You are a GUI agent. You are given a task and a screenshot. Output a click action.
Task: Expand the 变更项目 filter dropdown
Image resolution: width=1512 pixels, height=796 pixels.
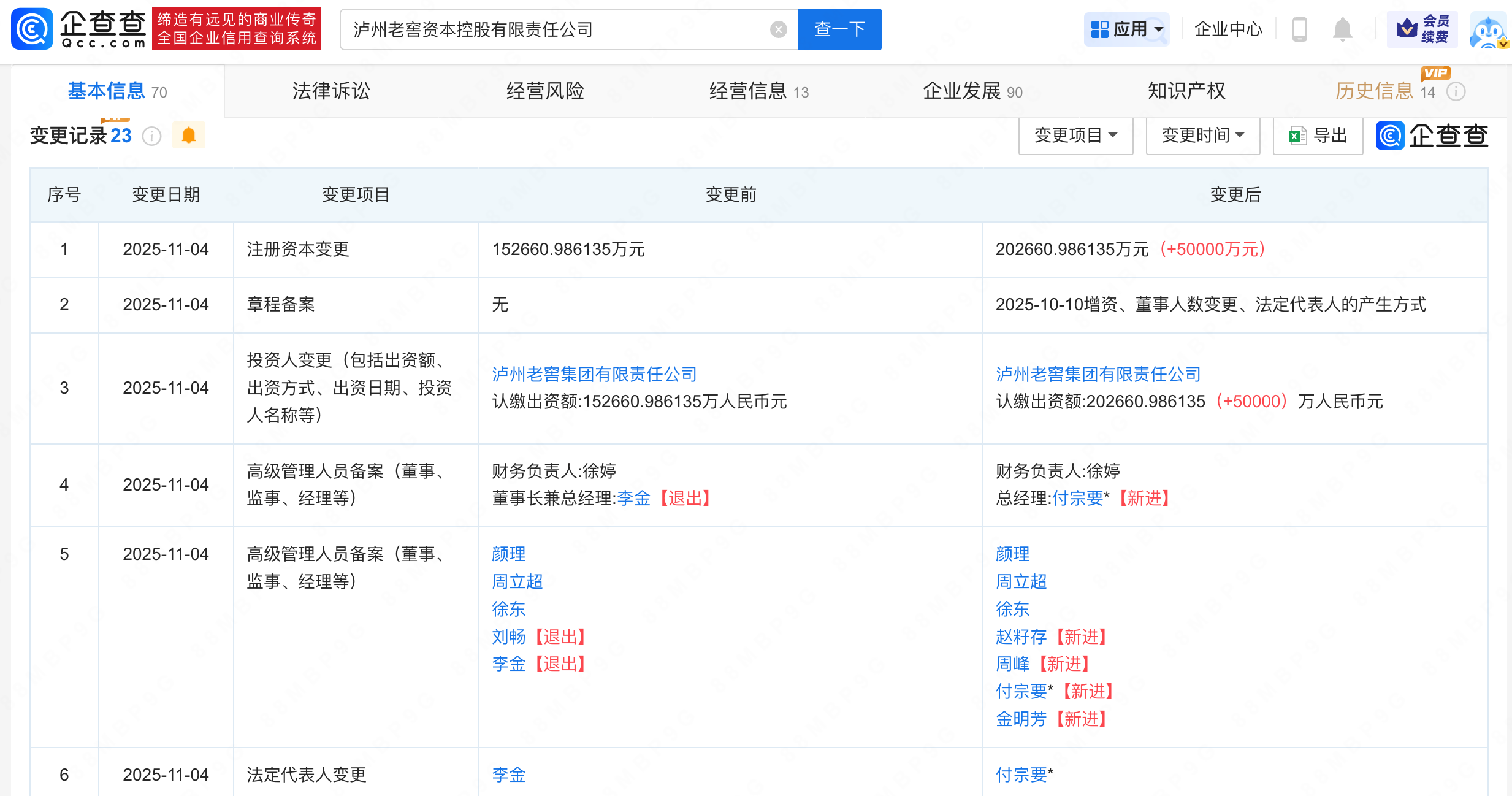tap(1075, 136)
